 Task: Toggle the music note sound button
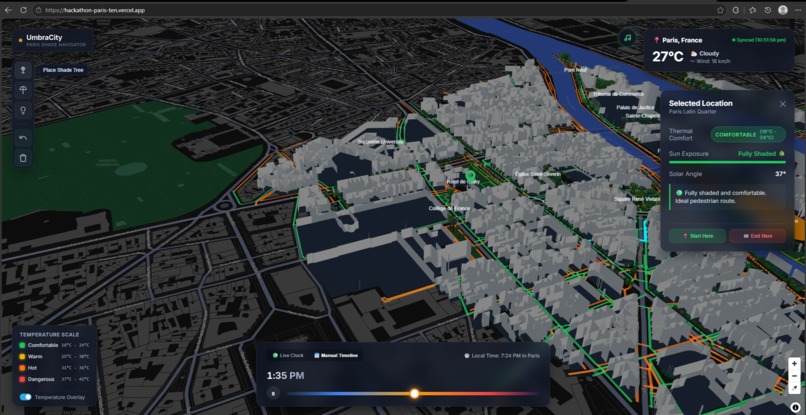tap(627, 38)
